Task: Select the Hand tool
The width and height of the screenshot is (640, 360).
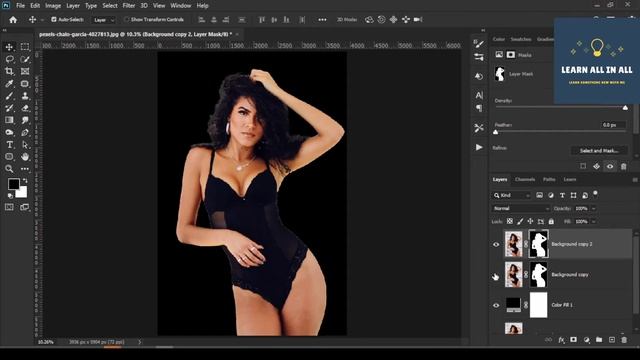Action: pos(25,157)
